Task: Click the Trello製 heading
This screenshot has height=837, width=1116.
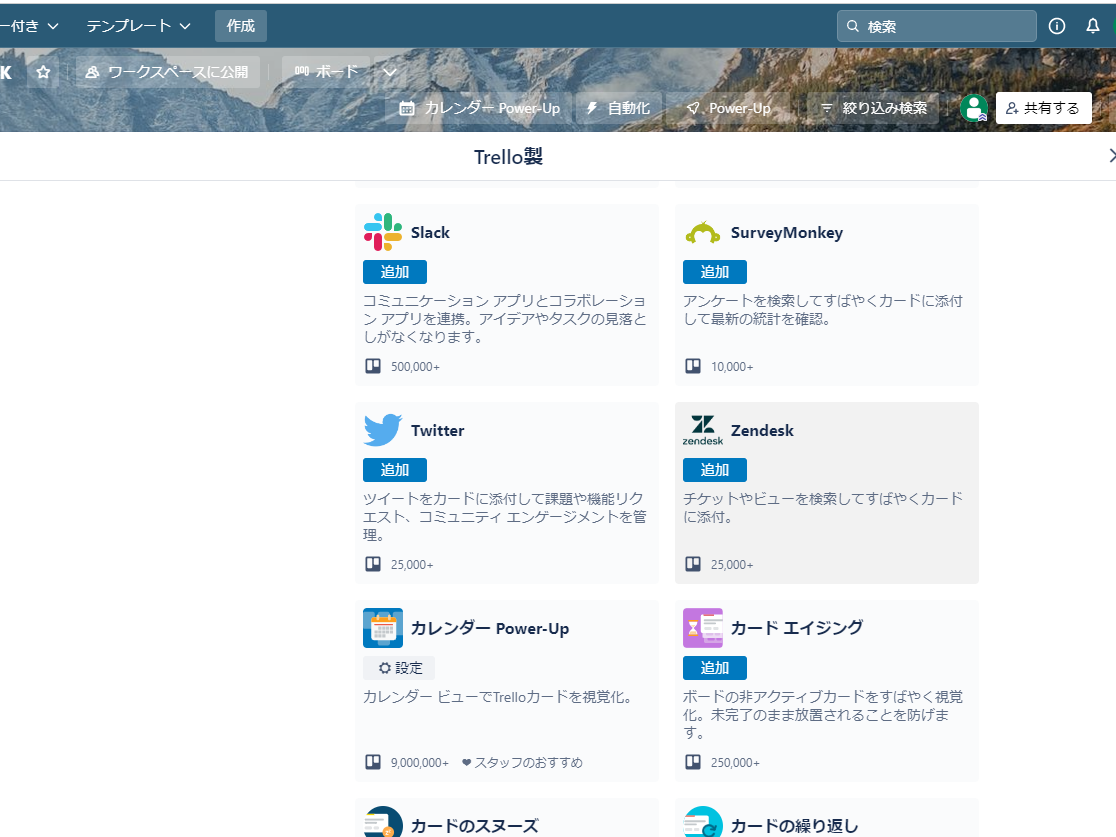Action: (x=508, y=157)
